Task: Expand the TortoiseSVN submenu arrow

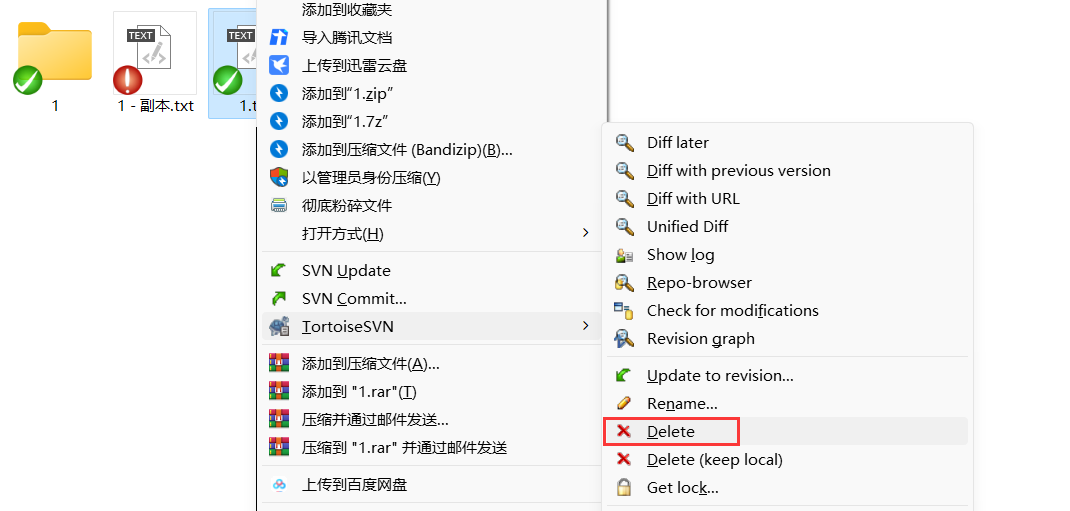Action: pos(585,326)
